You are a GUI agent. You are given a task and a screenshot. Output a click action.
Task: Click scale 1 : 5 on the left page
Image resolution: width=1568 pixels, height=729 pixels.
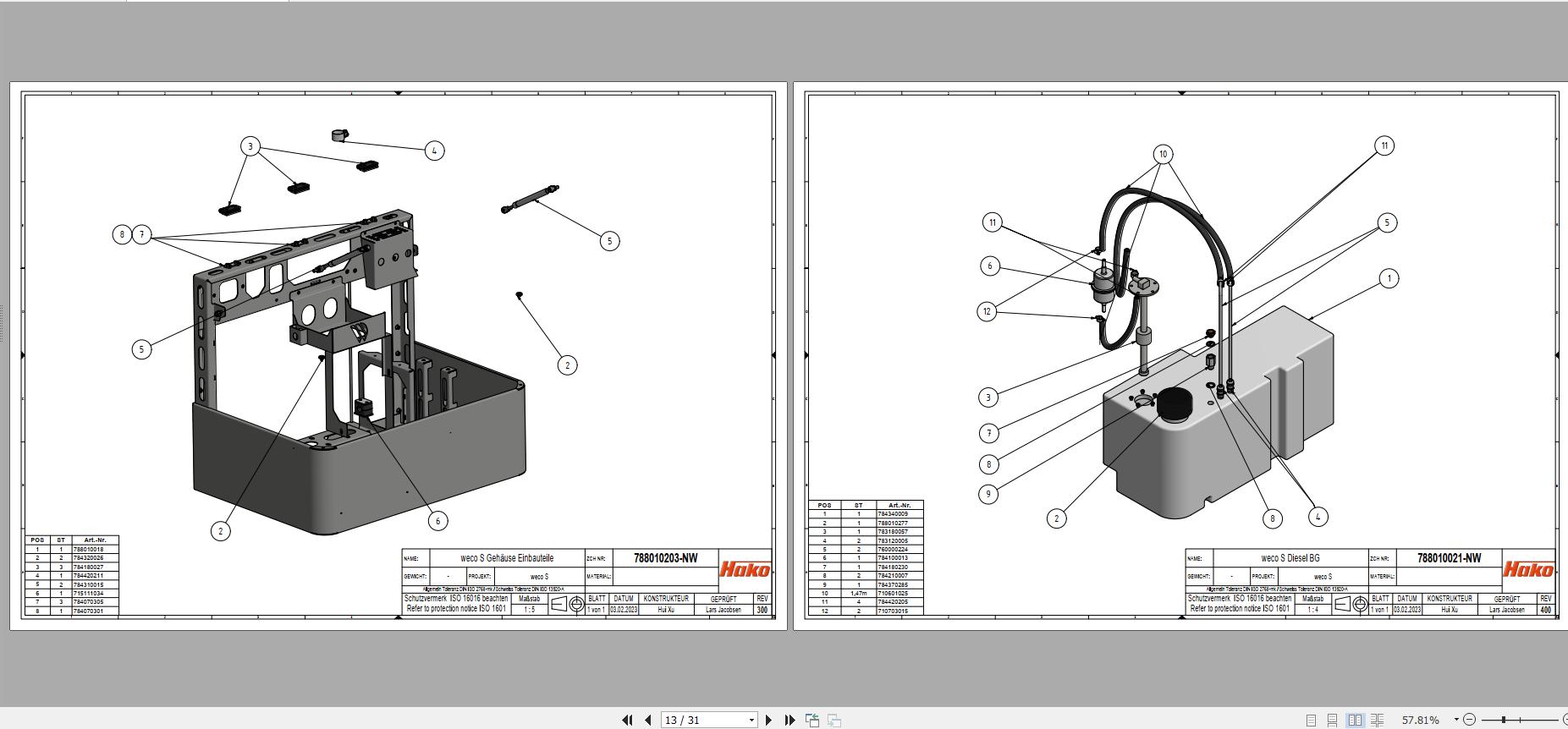click(x=529, y=609)
